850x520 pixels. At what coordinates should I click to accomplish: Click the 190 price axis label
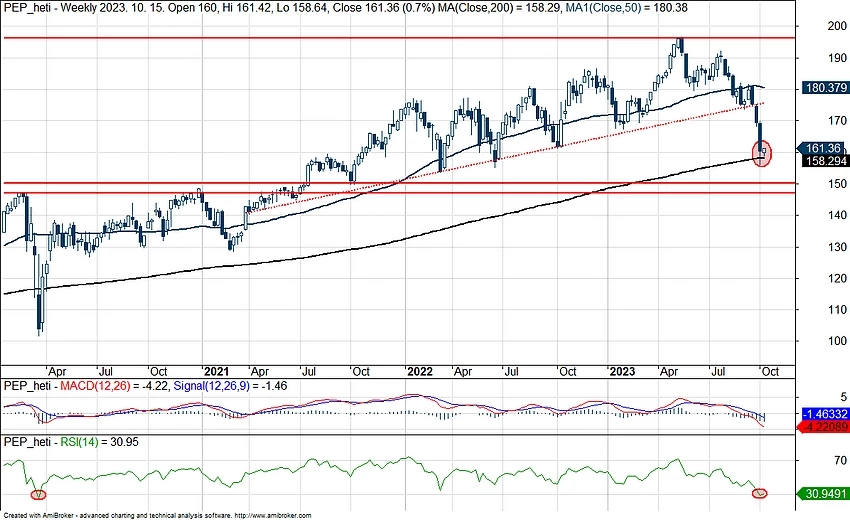point(837,58)
